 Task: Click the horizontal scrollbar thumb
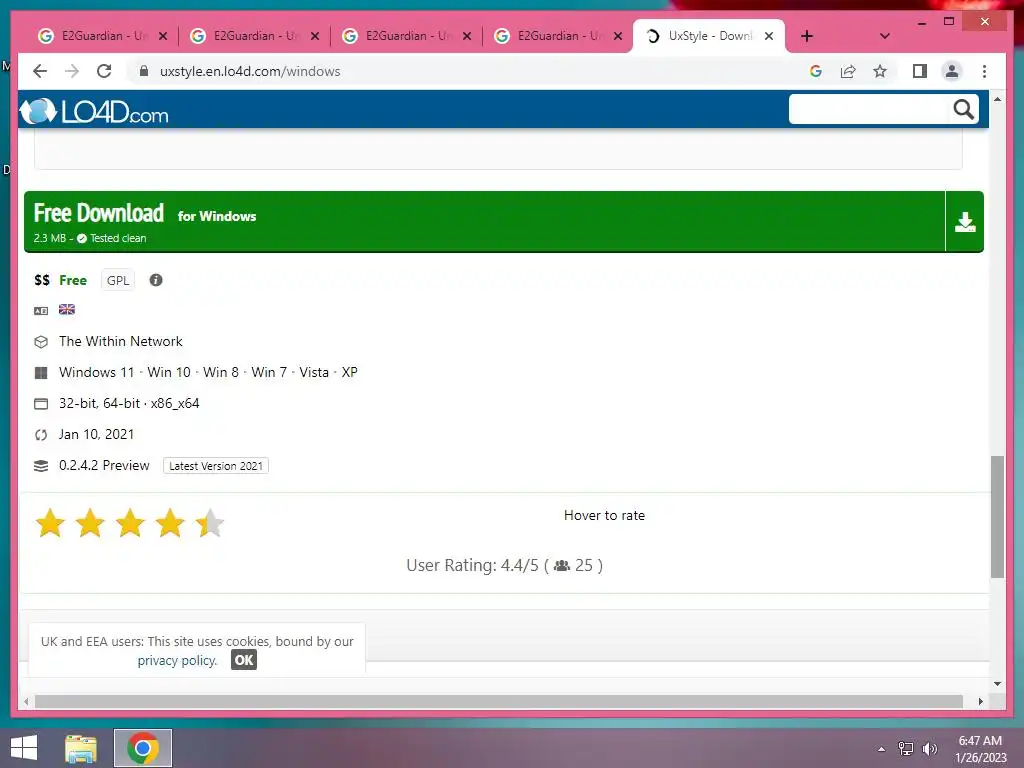click(x=498, y=701)
